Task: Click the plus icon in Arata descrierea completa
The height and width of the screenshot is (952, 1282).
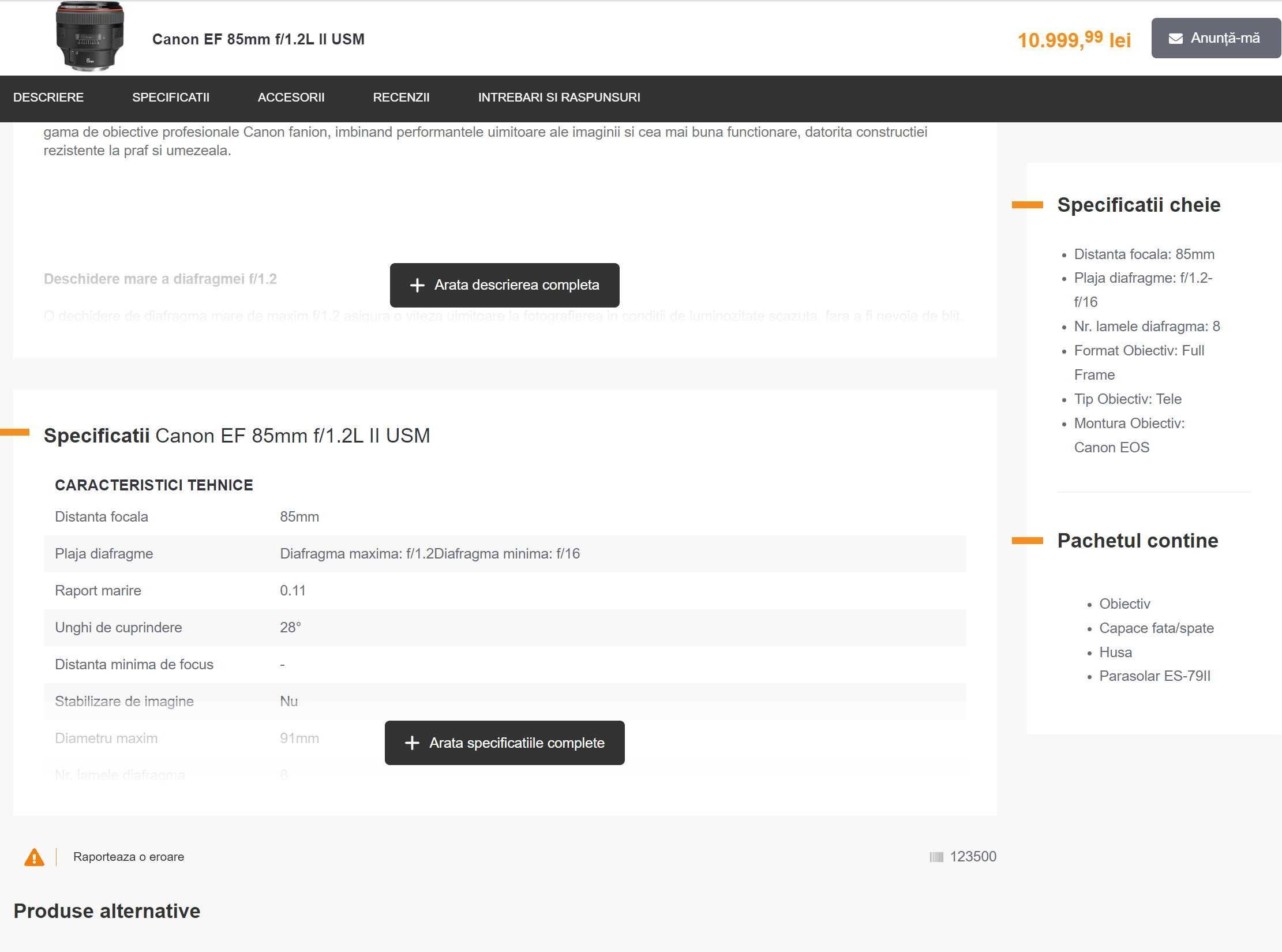Action: tap(417, 285)
